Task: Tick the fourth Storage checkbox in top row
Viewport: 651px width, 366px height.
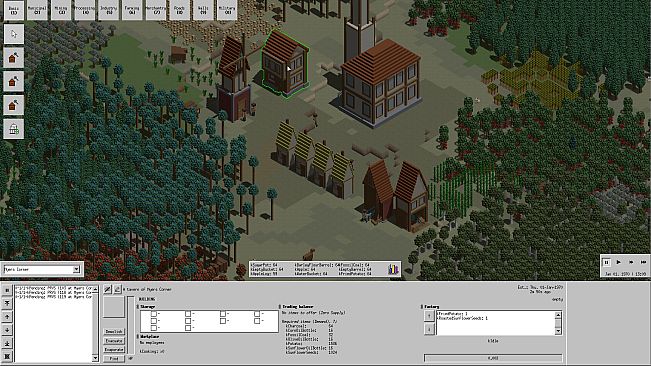Action: pyautogui.click(x=257, y=314)
